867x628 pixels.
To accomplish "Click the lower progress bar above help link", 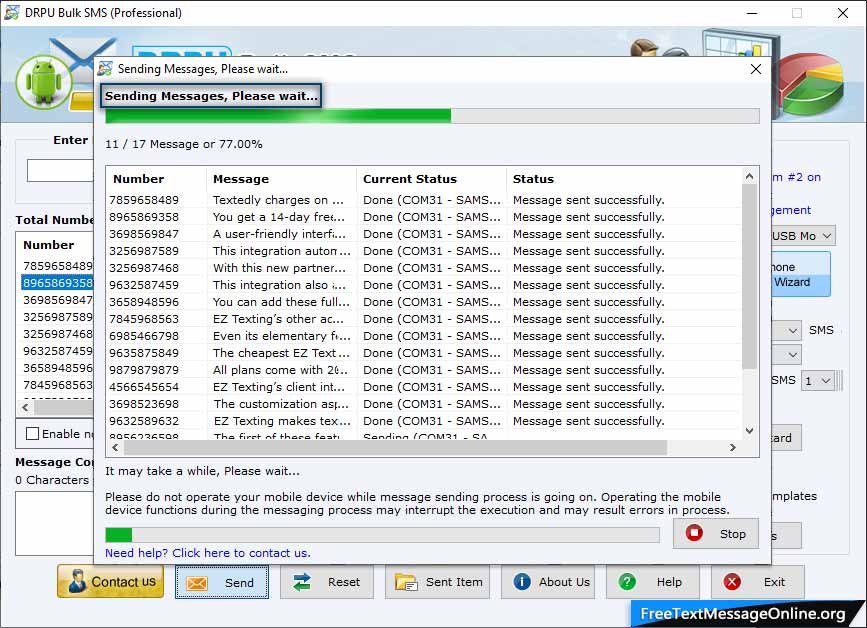I will 382,535.
